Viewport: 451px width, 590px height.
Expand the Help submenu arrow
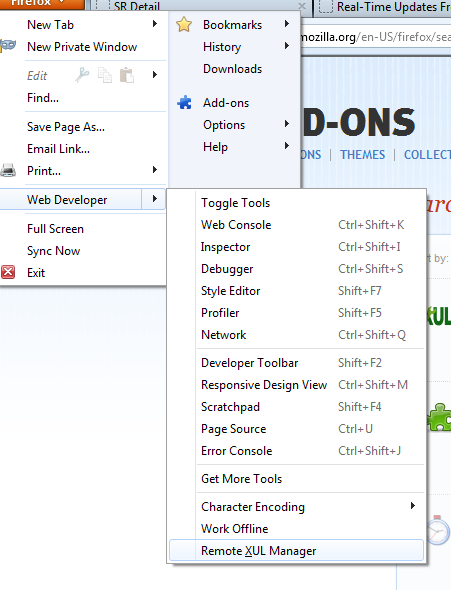tap(287, 146)
